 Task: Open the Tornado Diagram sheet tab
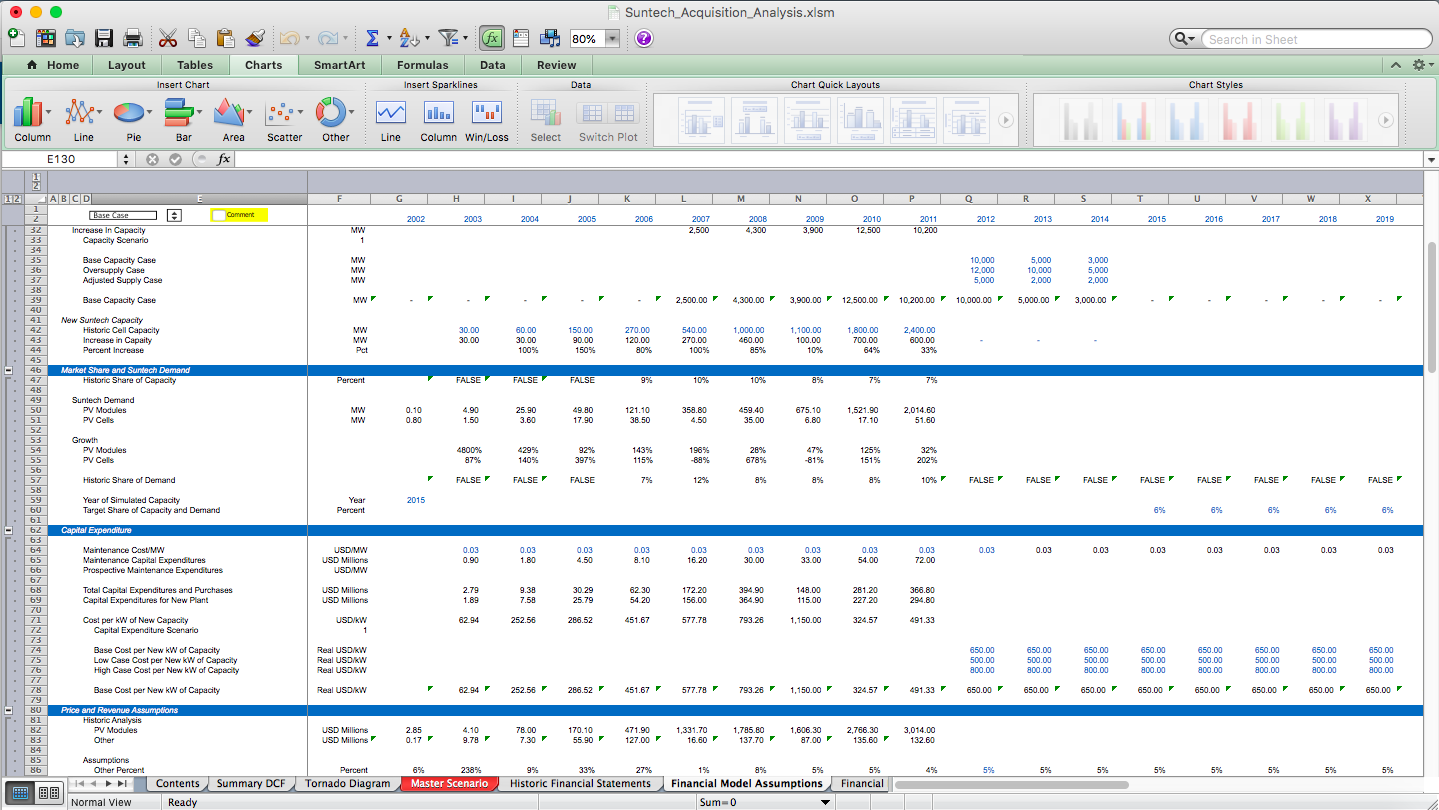(x=347, y=784)
